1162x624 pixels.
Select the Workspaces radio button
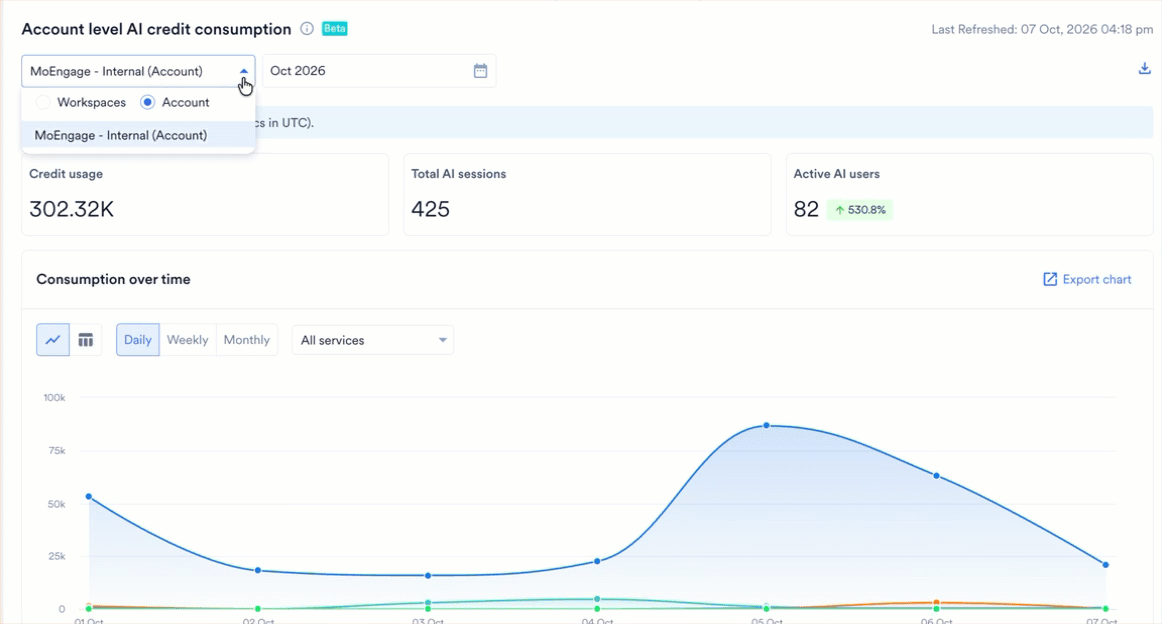click(43, 102)
